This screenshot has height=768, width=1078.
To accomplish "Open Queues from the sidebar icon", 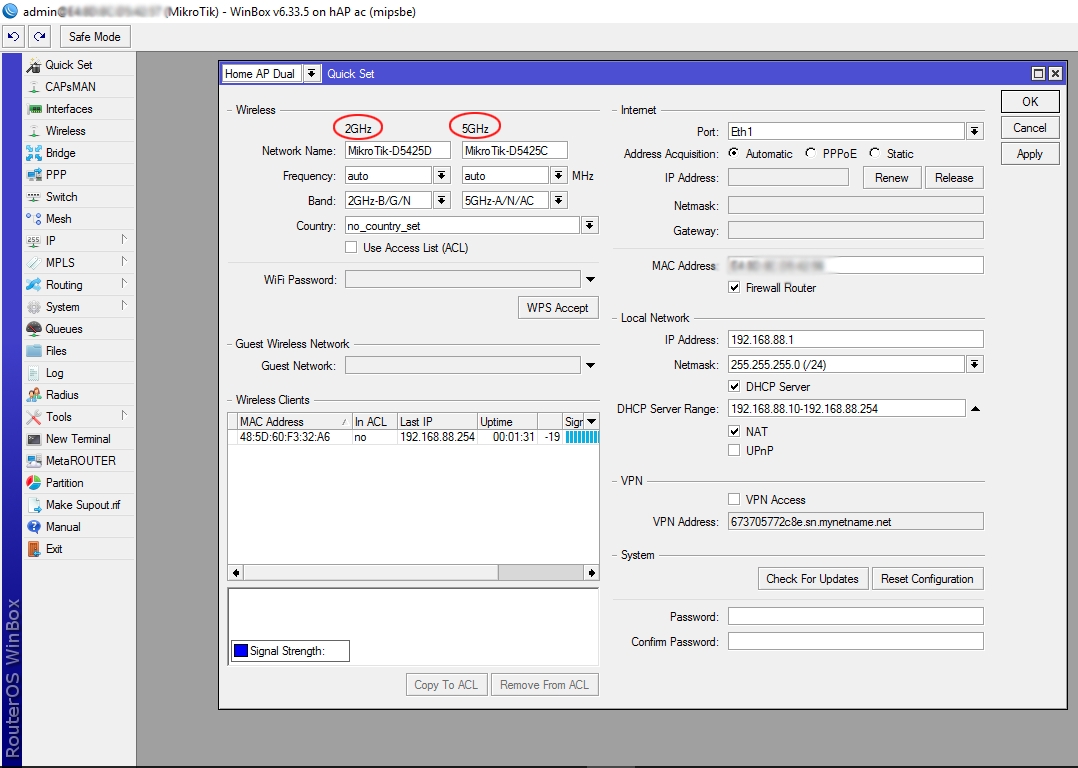I will point(34,329).
